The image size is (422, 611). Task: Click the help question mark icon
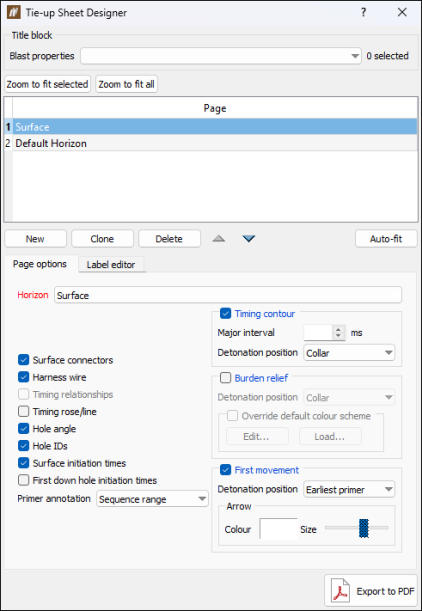[363, 12]
